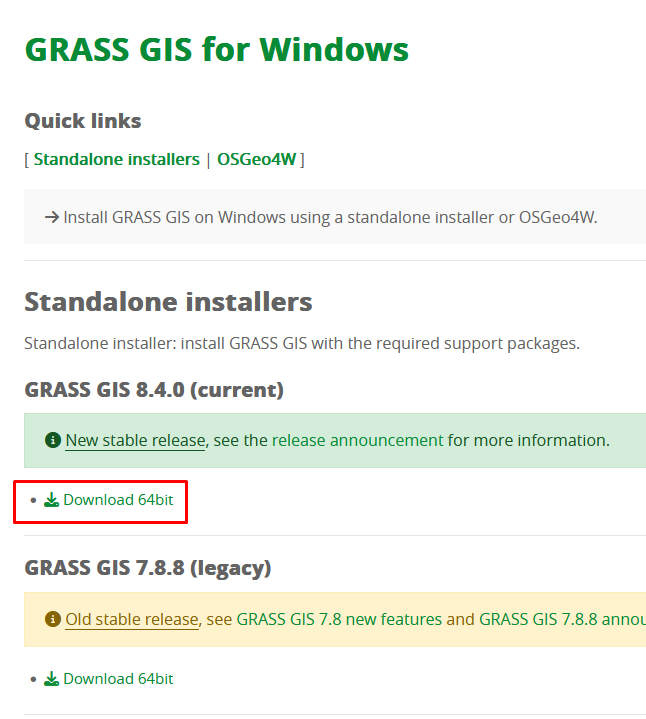The width and height of the screenshot is (646, 719).
Task: Click the Standalone installers section heading
Action: (168, 301)
